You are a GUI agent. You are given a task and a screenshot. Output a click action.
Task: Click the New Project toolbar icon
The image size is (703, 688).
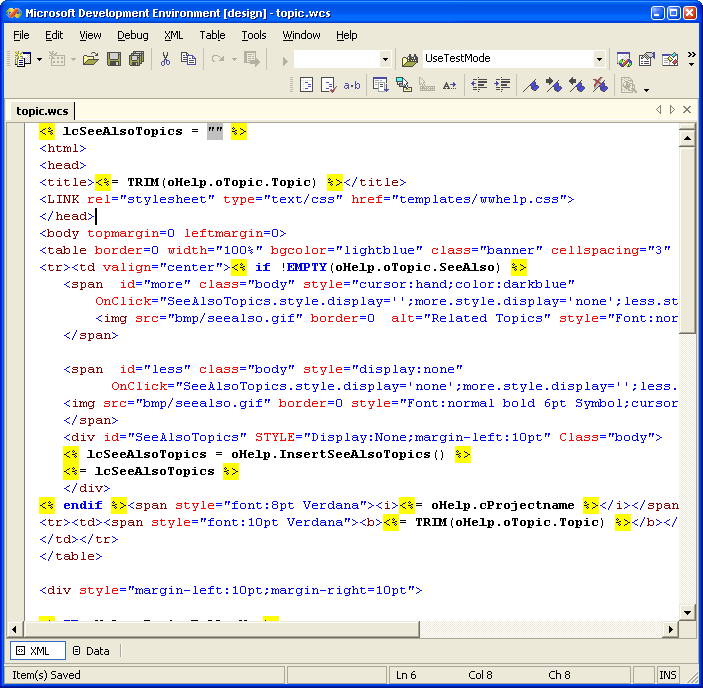[x=22, y=59]
